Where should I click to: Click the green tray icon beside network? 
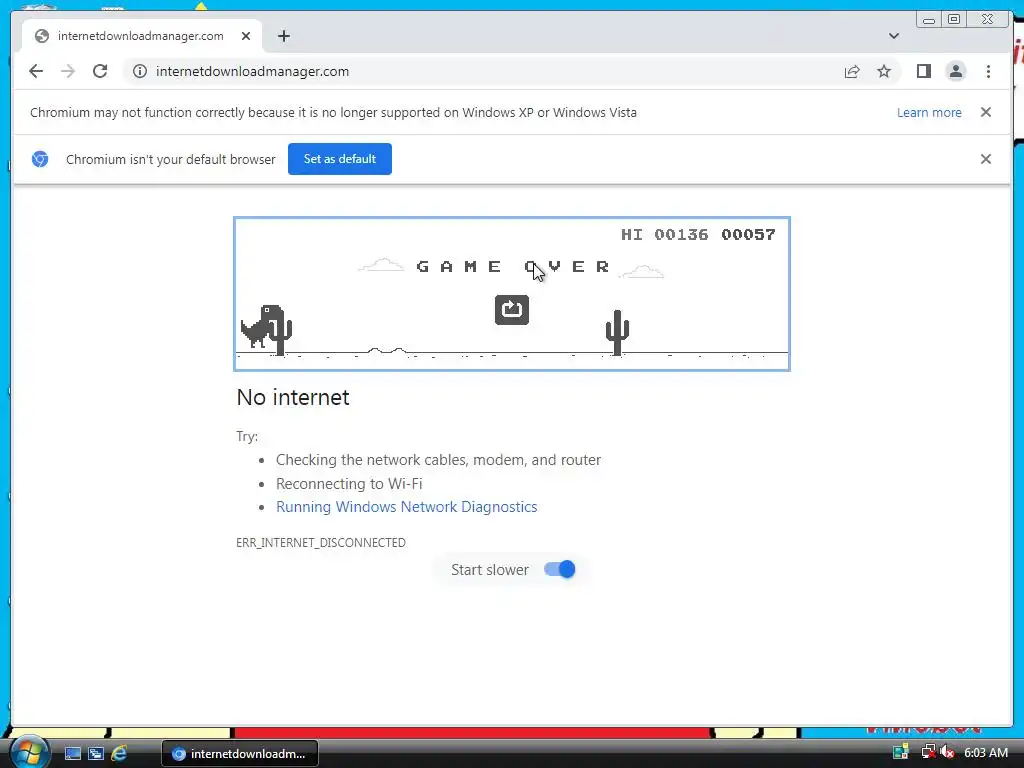point(901,752)
